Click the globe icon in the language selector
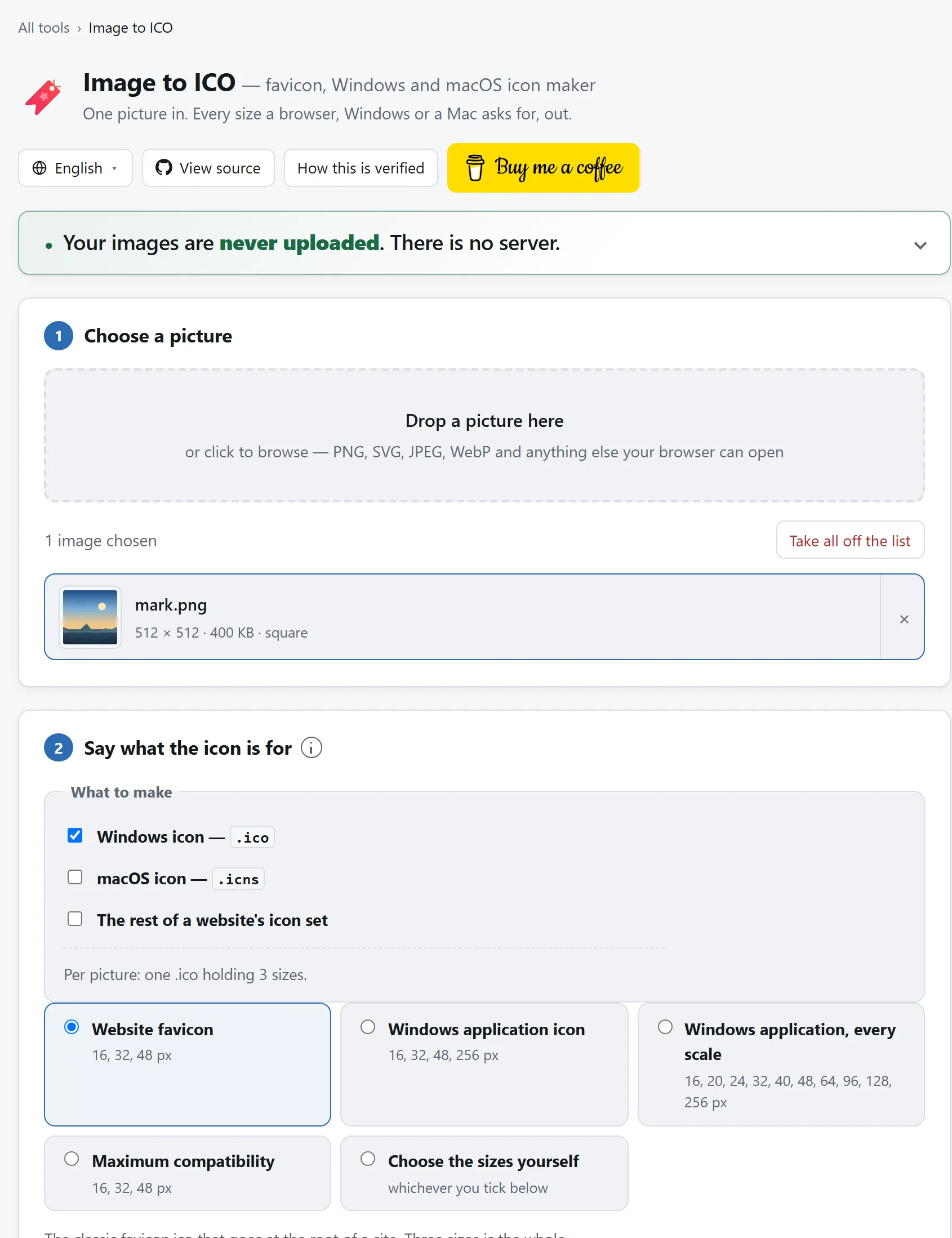The width and height of the screenshot is (952, 1238). point(39,168)
